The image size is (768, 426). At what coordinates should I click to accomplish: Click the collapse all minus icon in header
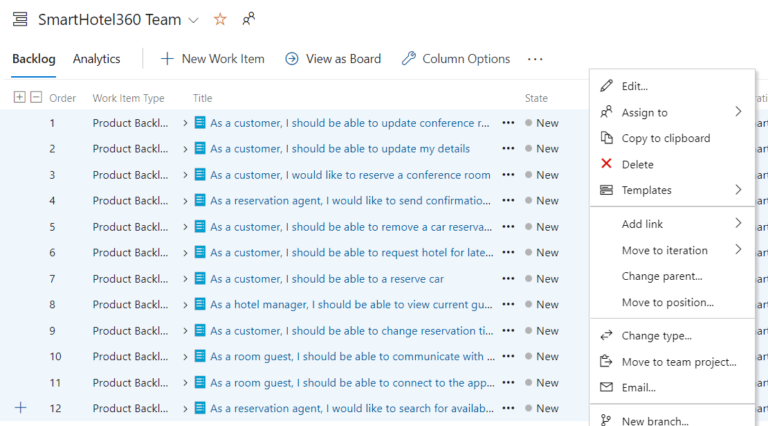coord(36,97)
